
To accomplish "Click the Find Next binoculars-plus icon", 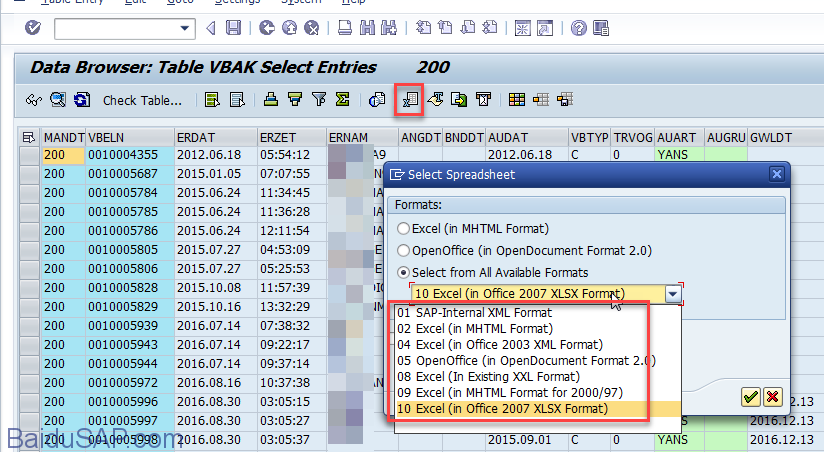I will (x=389, y=28).
